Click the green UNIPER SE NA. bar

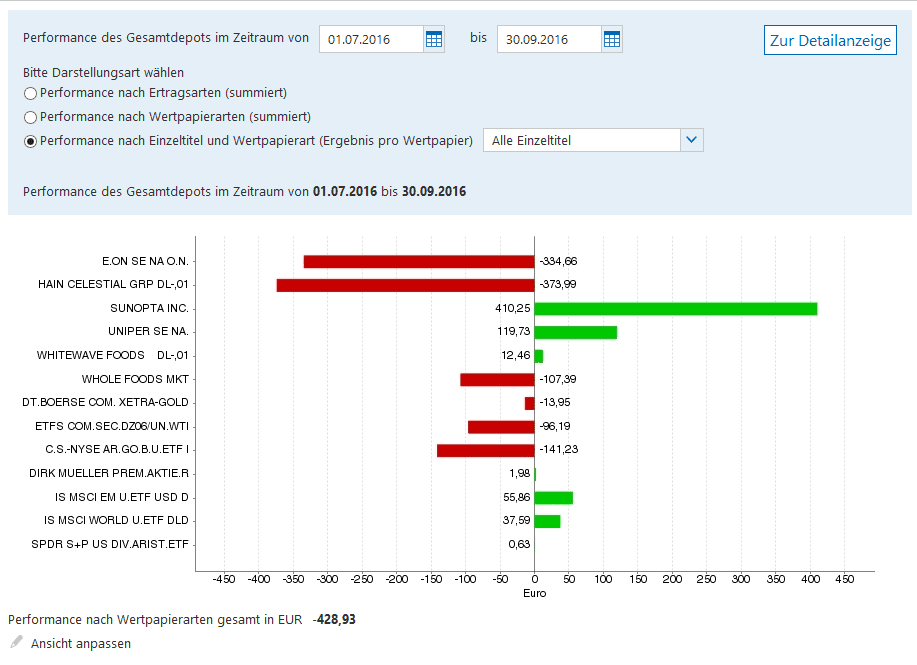[575, 332]
